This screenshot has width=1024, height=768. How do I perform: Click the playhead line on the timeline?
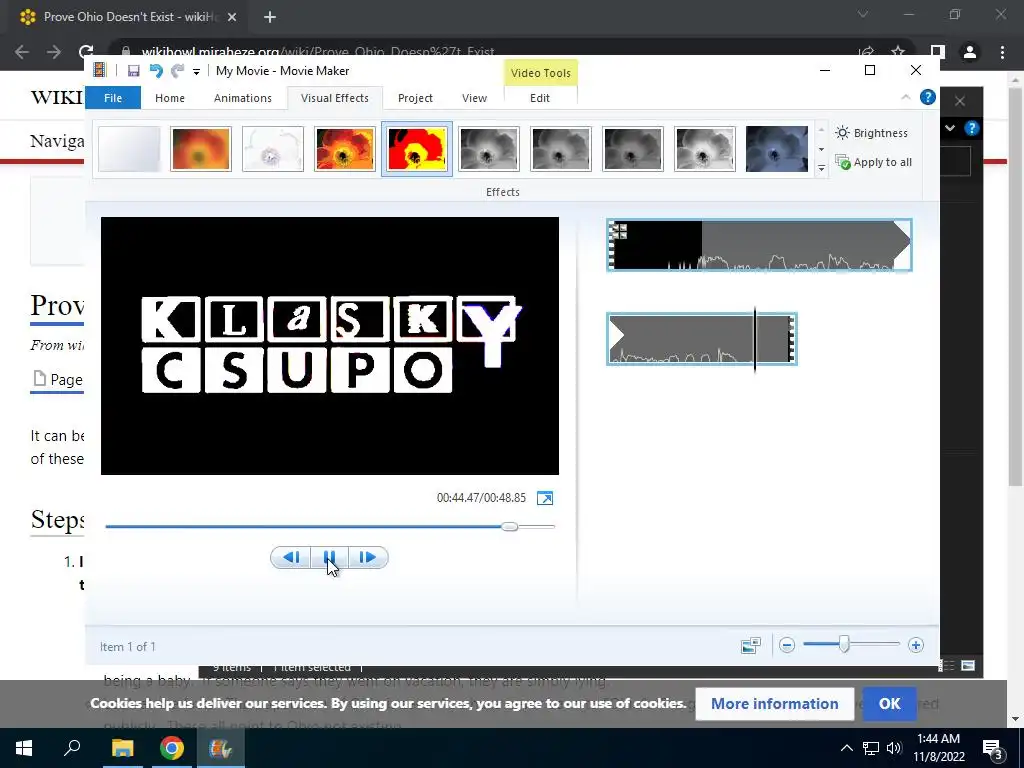[x=755, y=339]
